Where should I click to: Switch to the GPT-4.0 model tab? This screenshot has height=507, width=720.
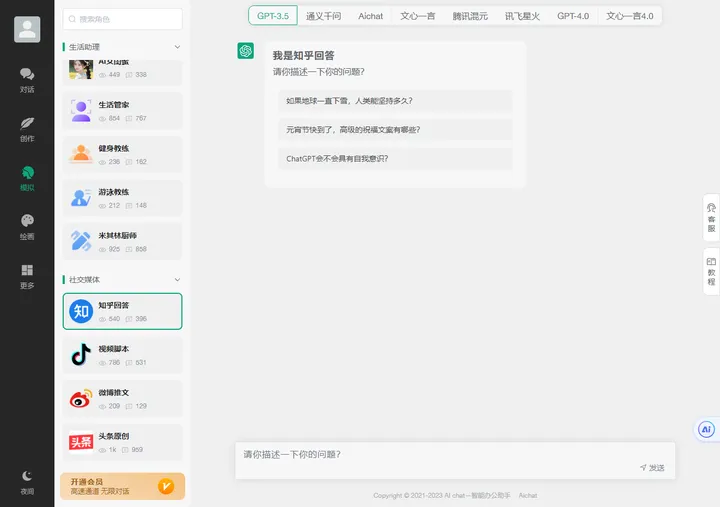573,16
